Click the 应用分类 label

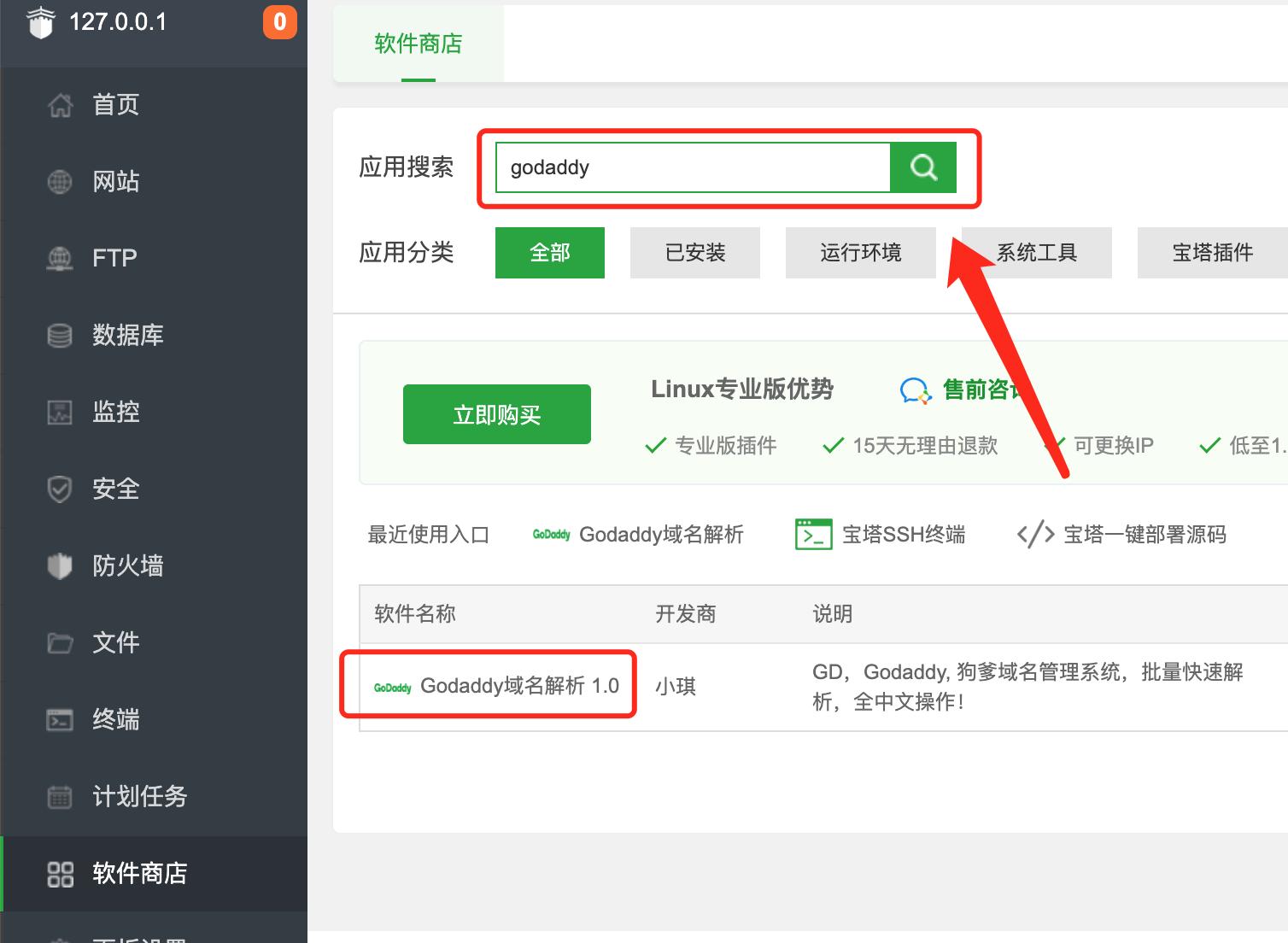(407, 253)
